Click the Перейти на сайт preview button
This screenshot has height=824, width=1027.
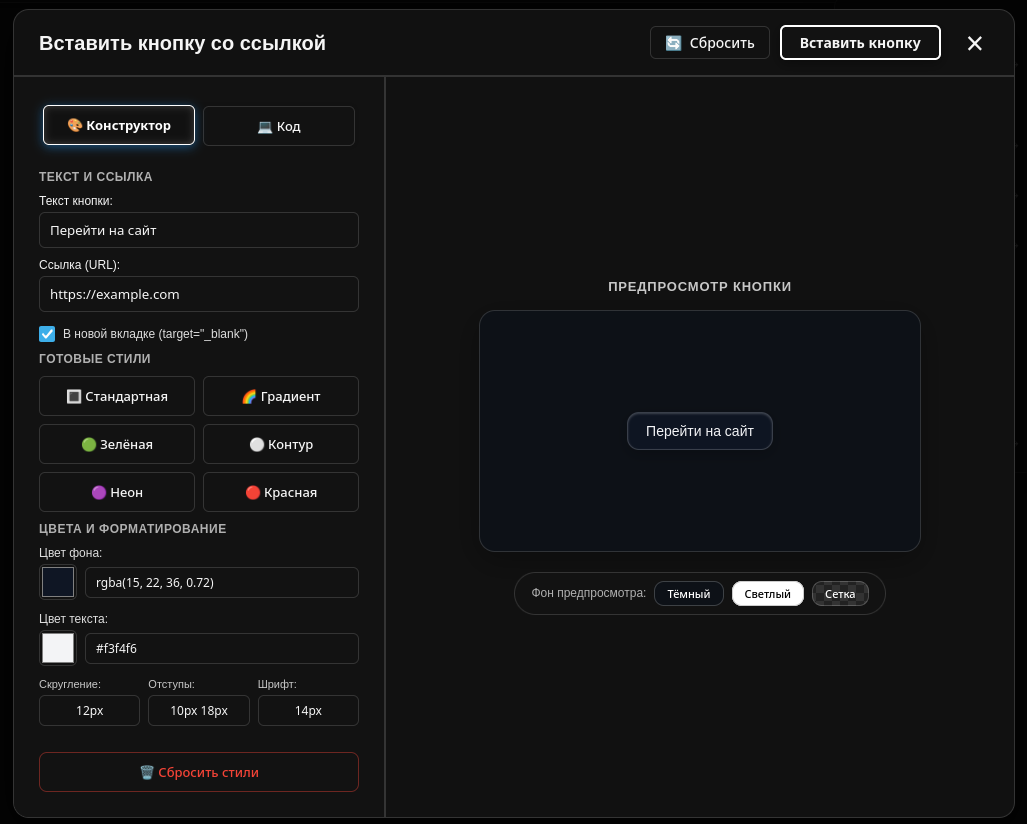point(700,431)
